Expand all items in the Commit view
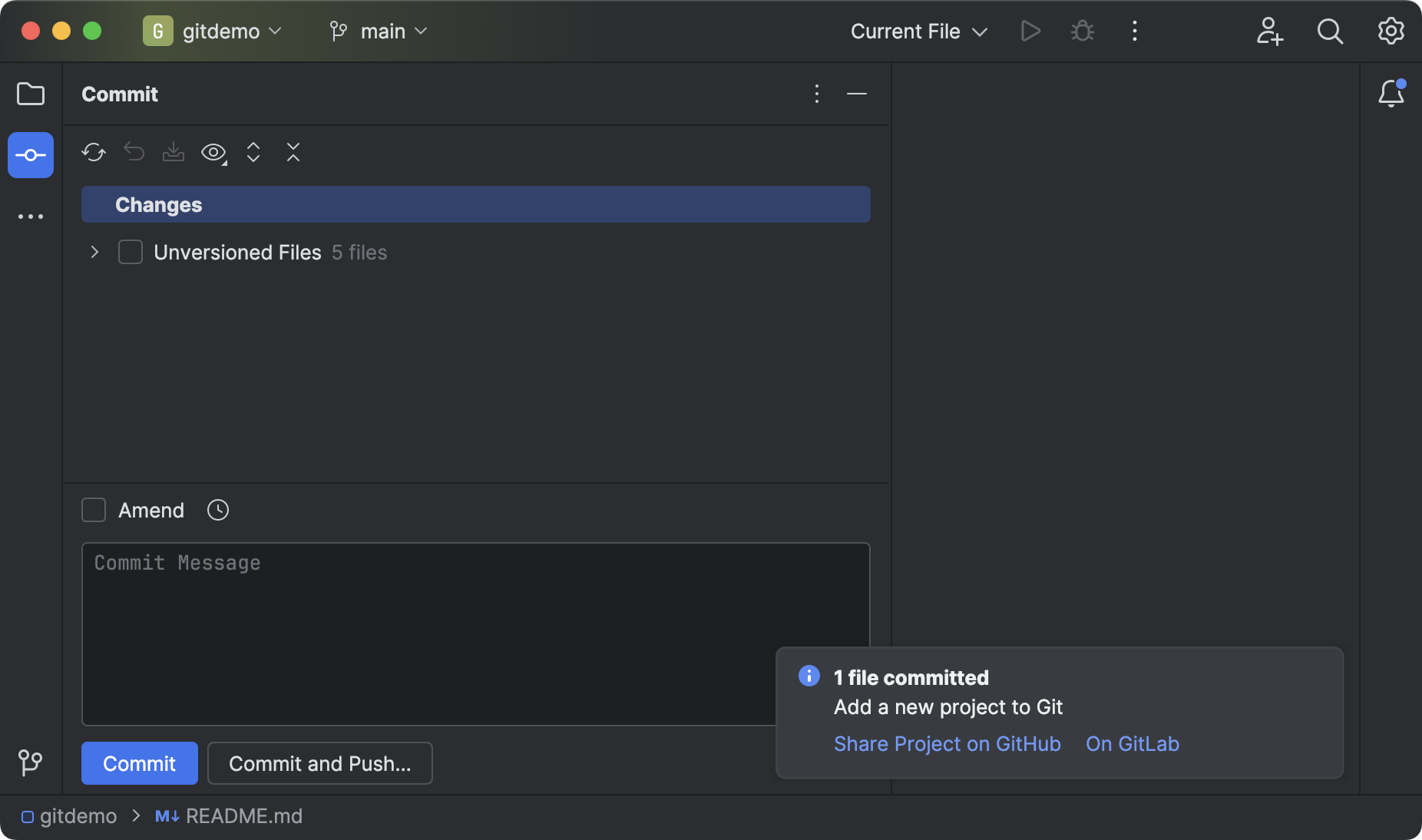This screenshot has height=840, width=1422. coord(253,152)
